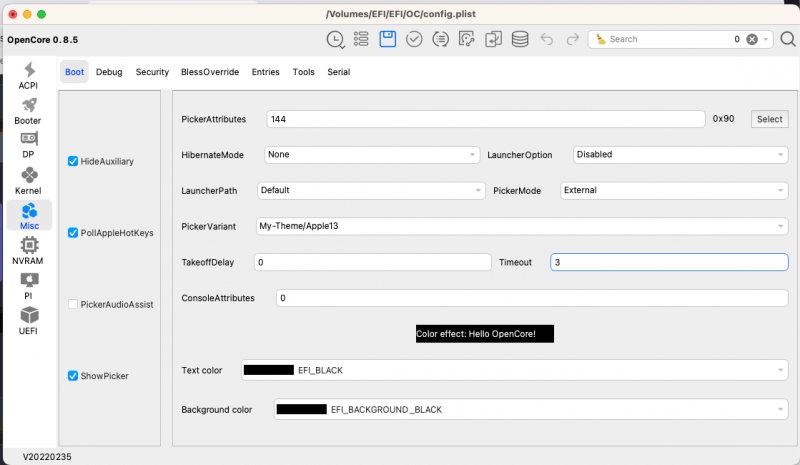Enable the PickerAudioAssist checkbox

click(73, 304)
